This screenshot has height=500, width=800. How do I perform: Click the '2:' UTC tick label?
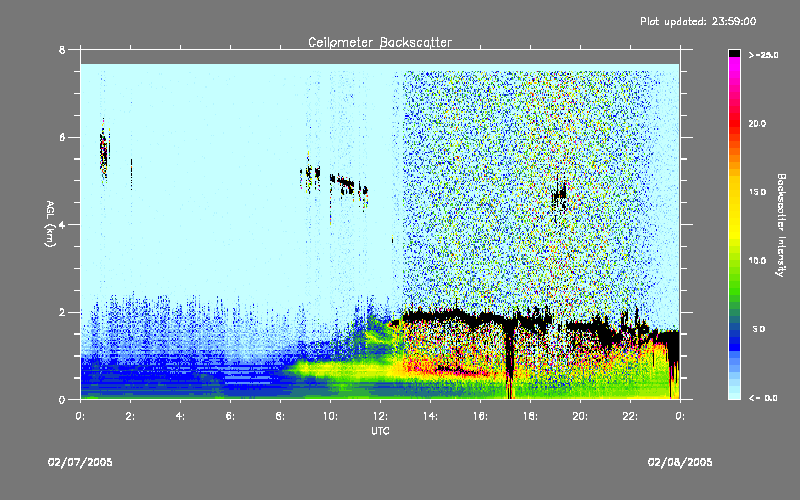(130, 416)
